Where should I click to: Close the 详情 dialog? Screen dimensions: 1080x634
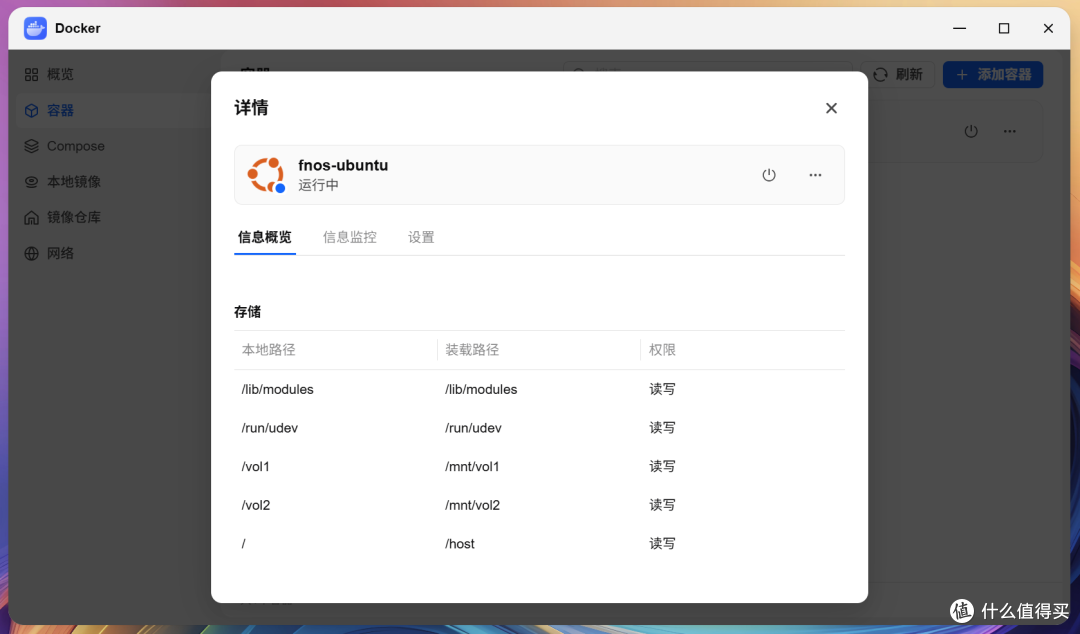831,108
